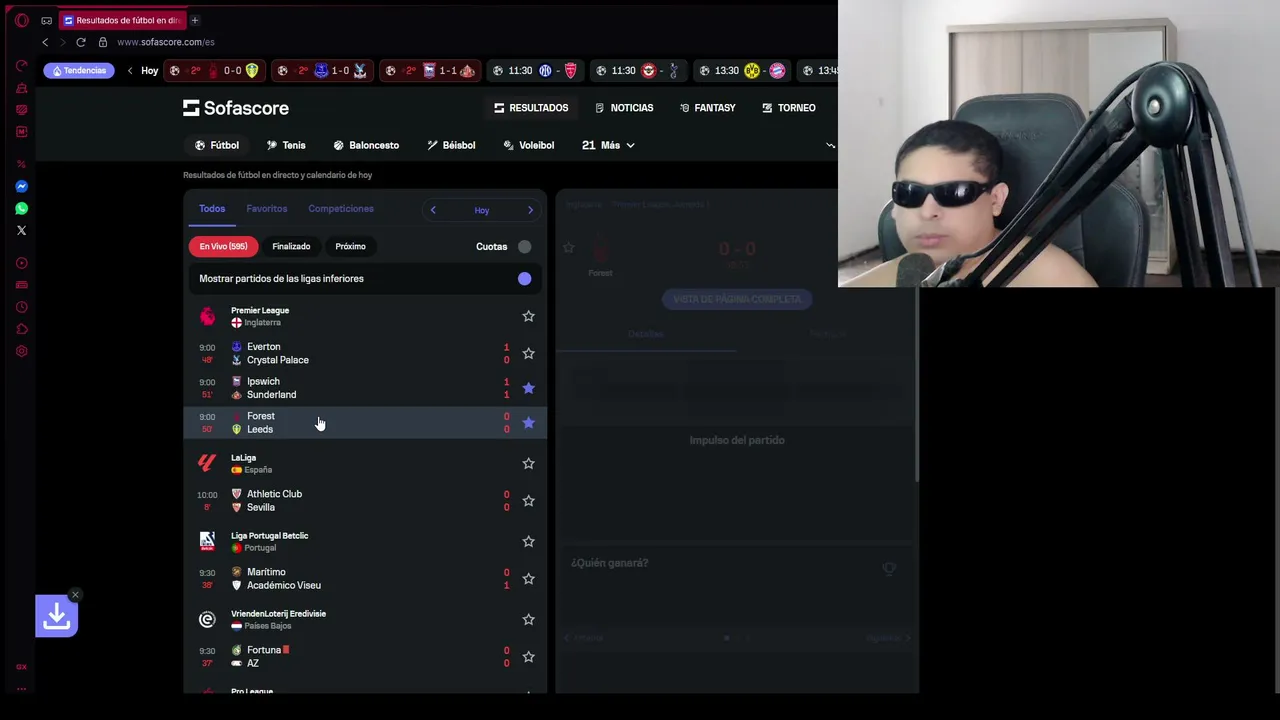This screenshot has height=720, width=1280.
Task: Select the Tenis sport
Action: click(x=286, y=145)
